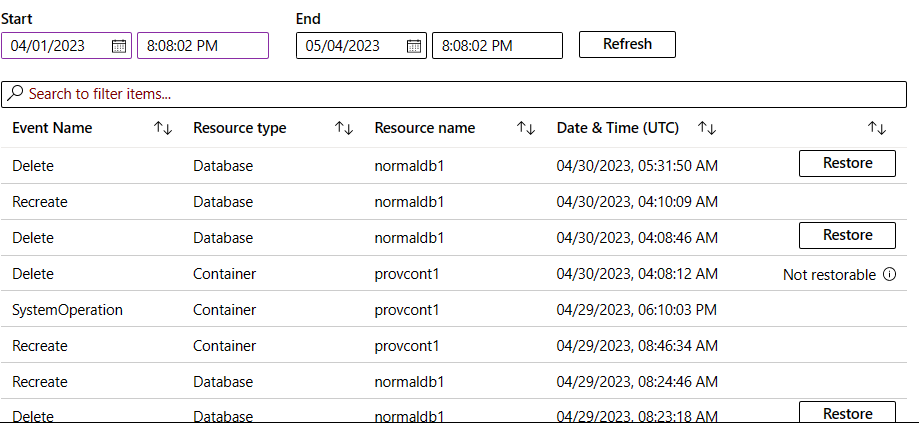Image resolution: width=919 pixels, height=424 pixels.
Task: Sort the last column using its arrows
Action: tap(877, 128)
